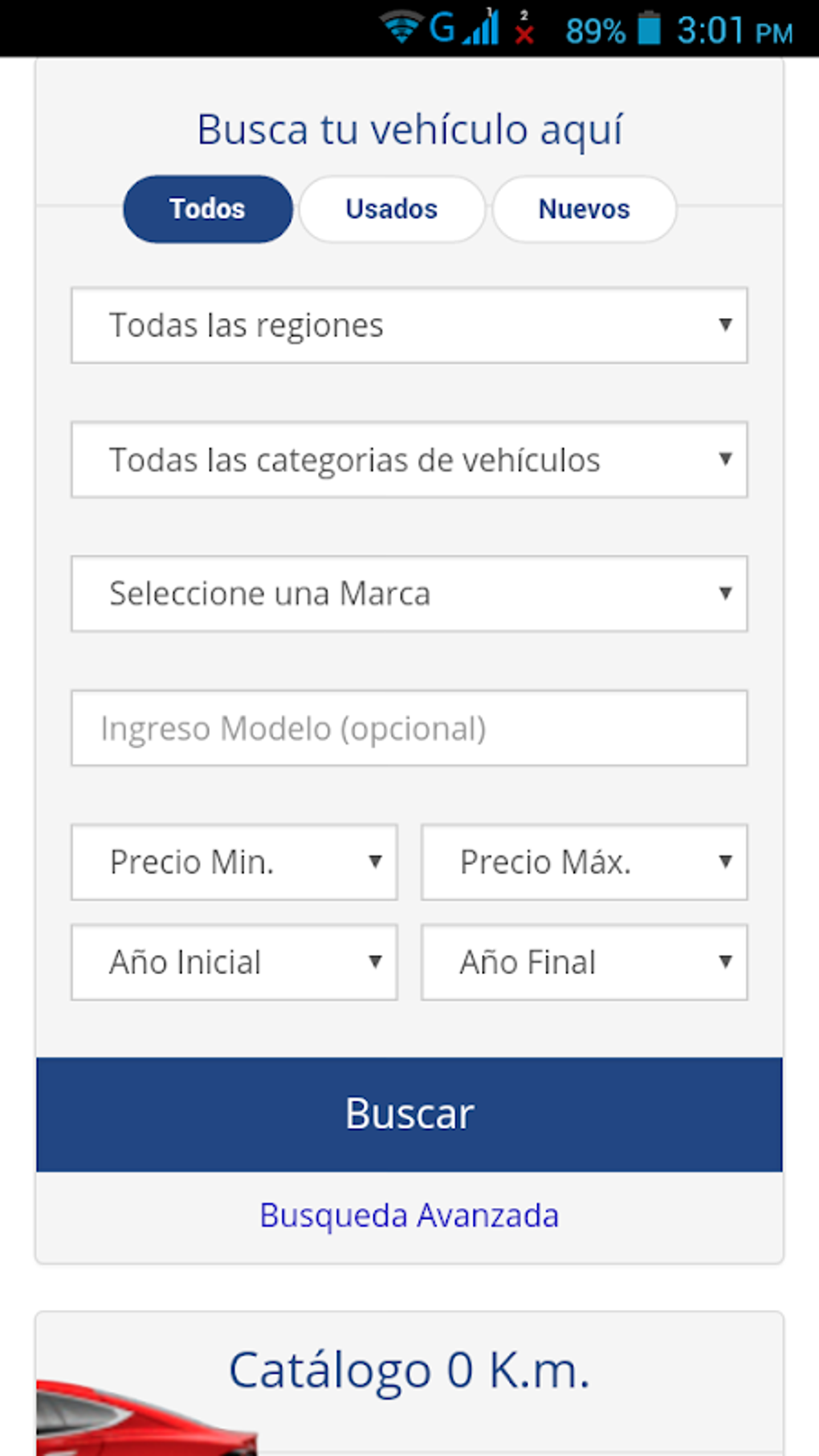Tap the Catálogo 0 K.m. heading
Screen dimensions: 819x1456
pos(409,1370)
